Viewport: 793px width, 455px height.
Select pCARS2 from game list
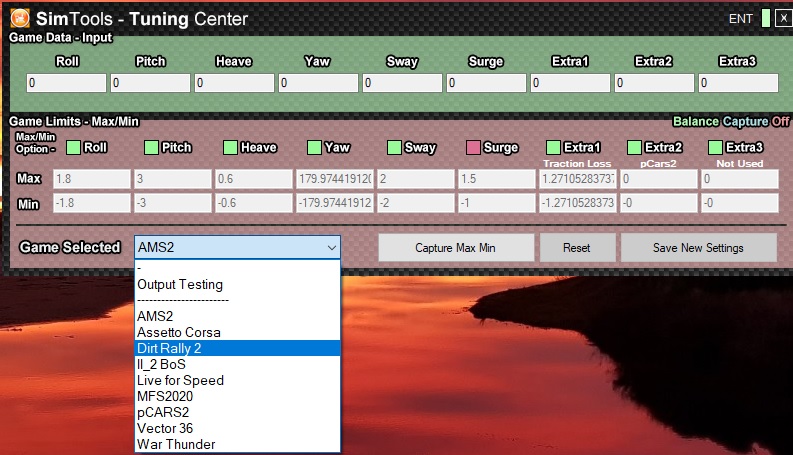coord(237,413)
